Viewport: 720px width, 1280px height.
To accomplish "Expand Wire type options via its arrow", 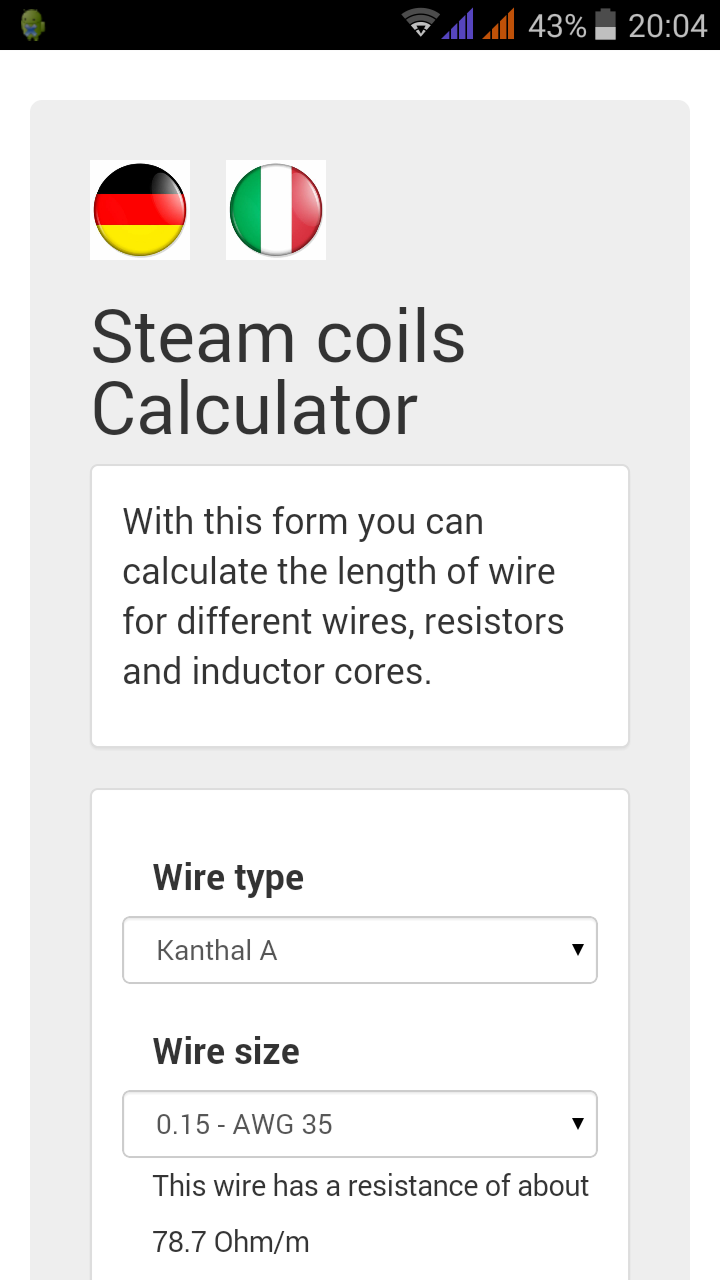I will (578, 949).
